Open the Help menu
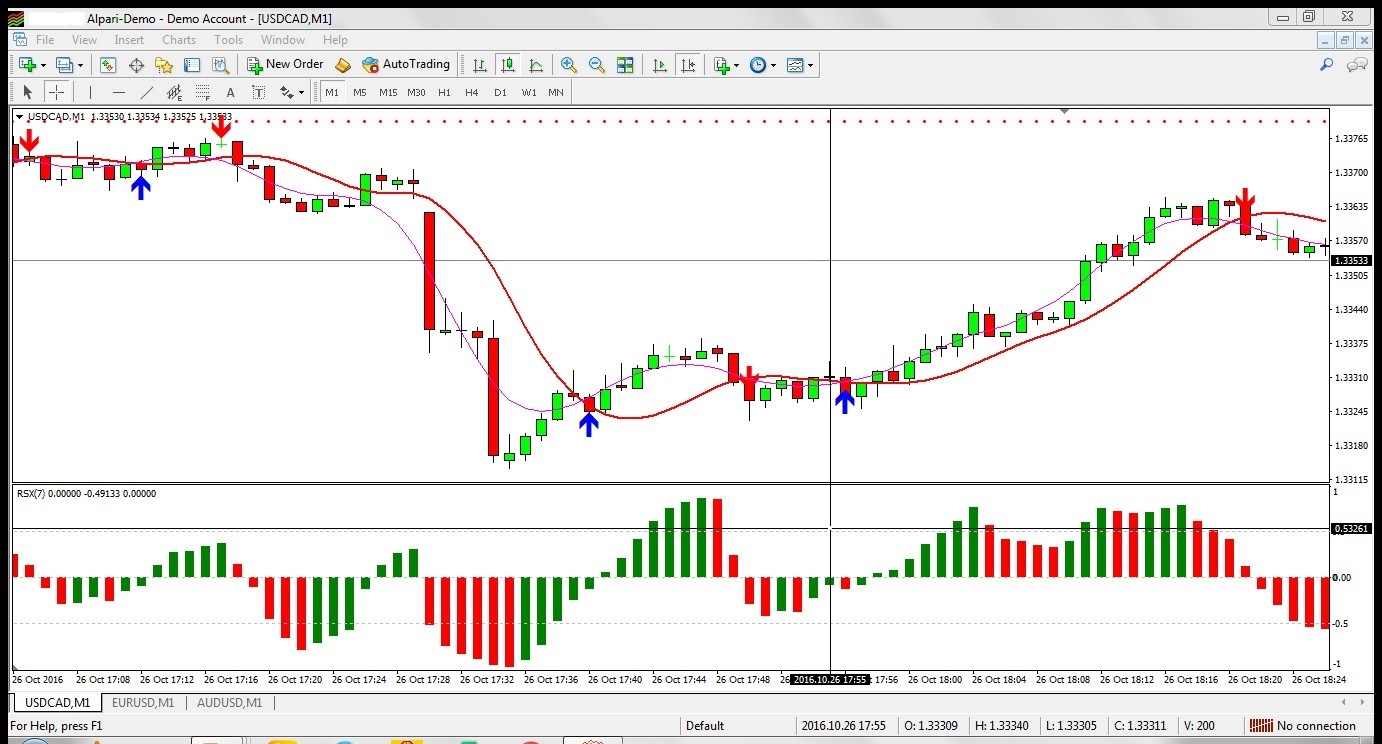 (335, 40)
